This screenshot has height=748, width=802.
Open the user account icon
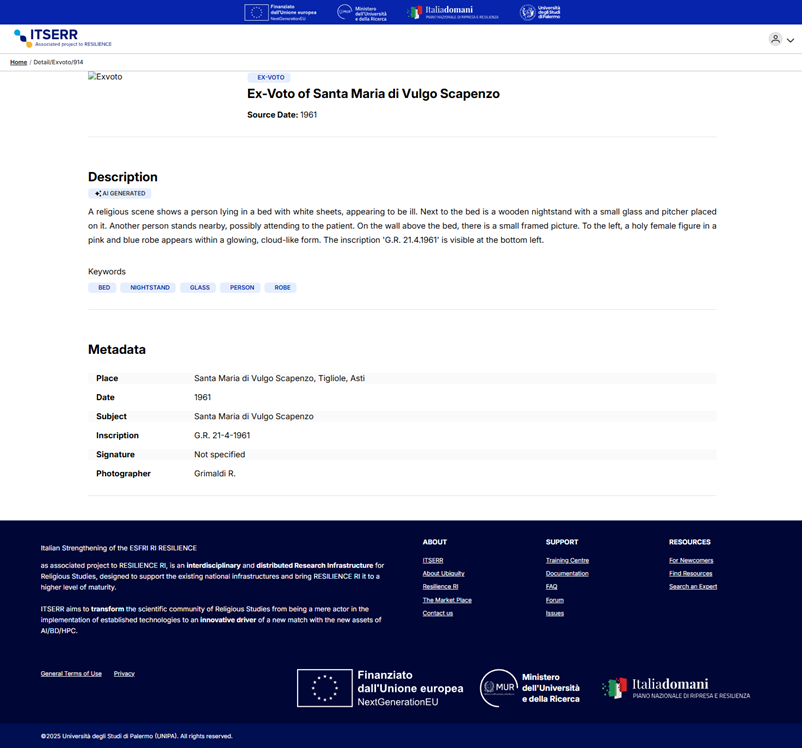775,39
